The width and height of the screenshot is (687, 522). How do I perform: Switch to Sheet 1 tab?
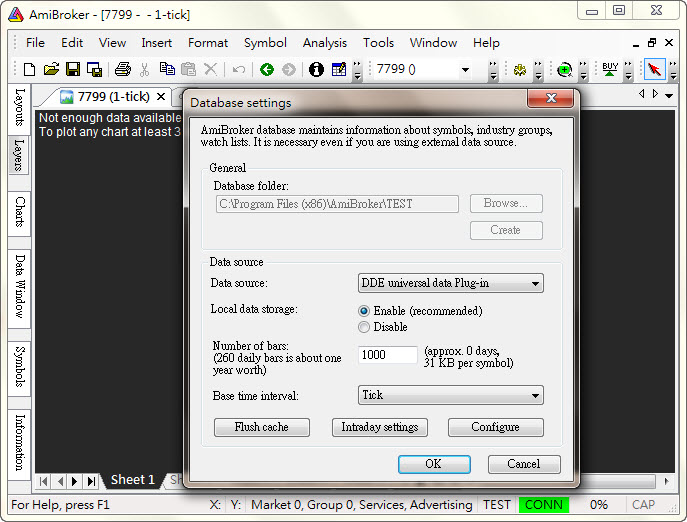(x=132, y=480)
